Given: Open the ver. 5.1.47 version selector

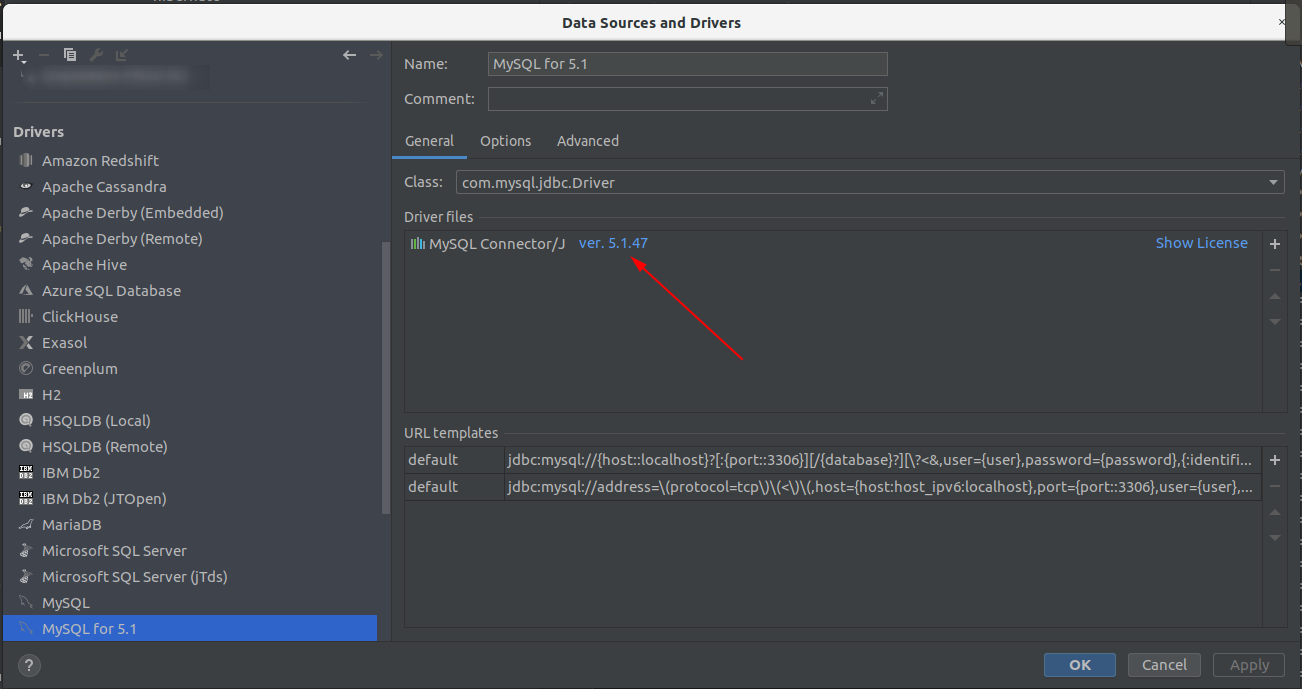Looking at the screenshot, I should click(x=613, y=243).
